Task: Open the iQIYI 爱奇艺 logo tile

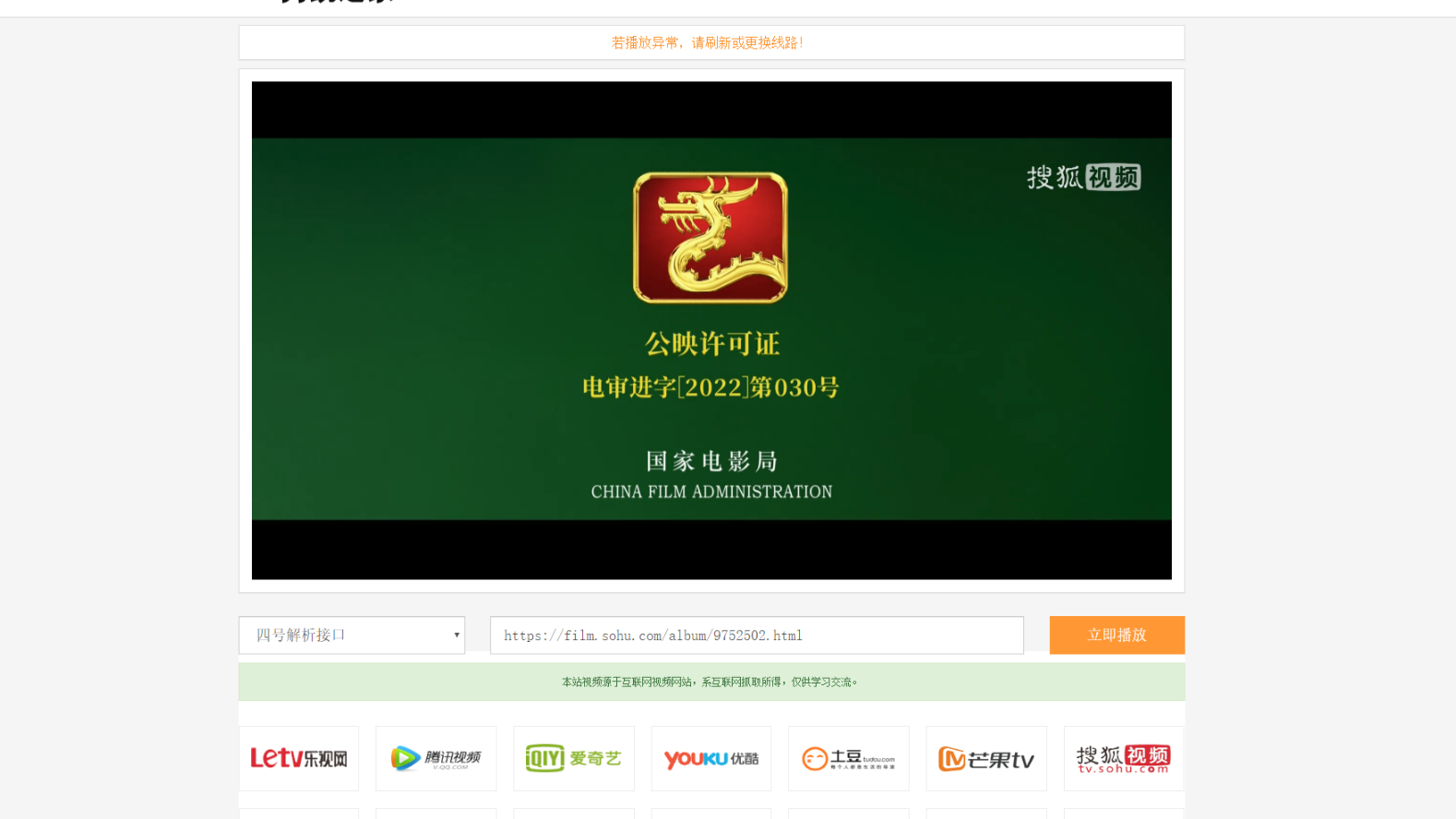Action: tap(574, 758)
